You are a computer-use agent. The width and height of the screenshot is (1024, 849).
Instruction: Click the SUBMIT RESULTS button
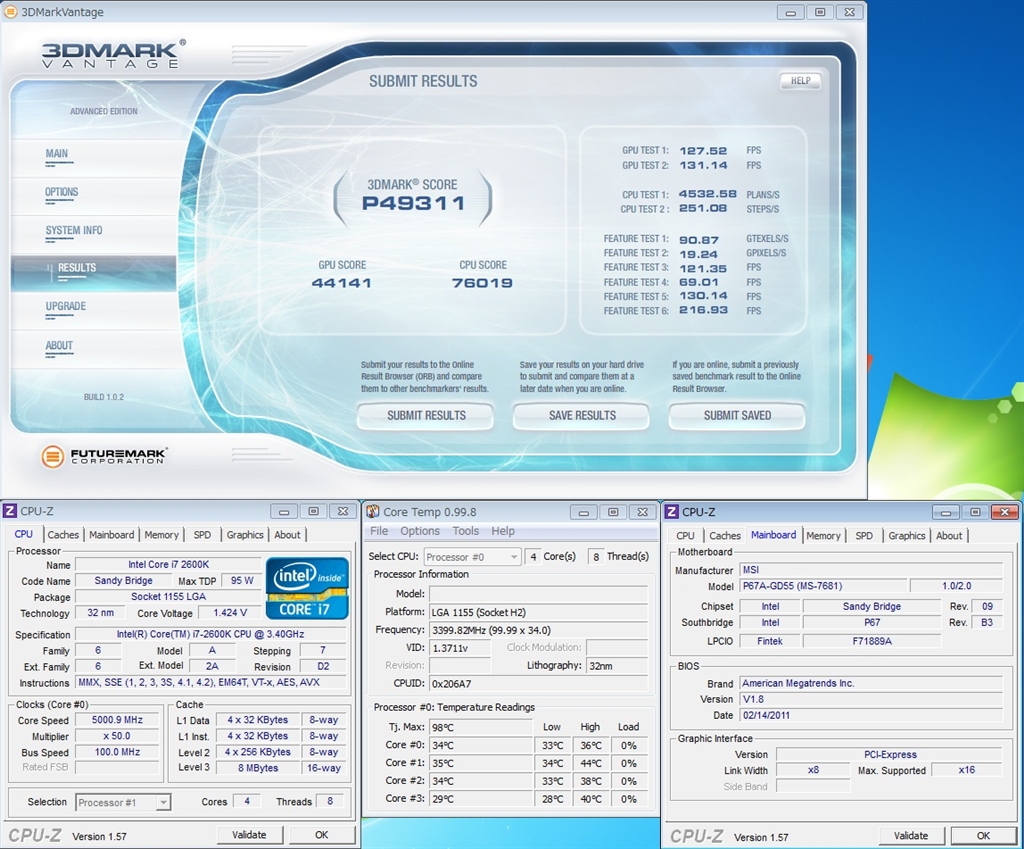tap(426, 416)
